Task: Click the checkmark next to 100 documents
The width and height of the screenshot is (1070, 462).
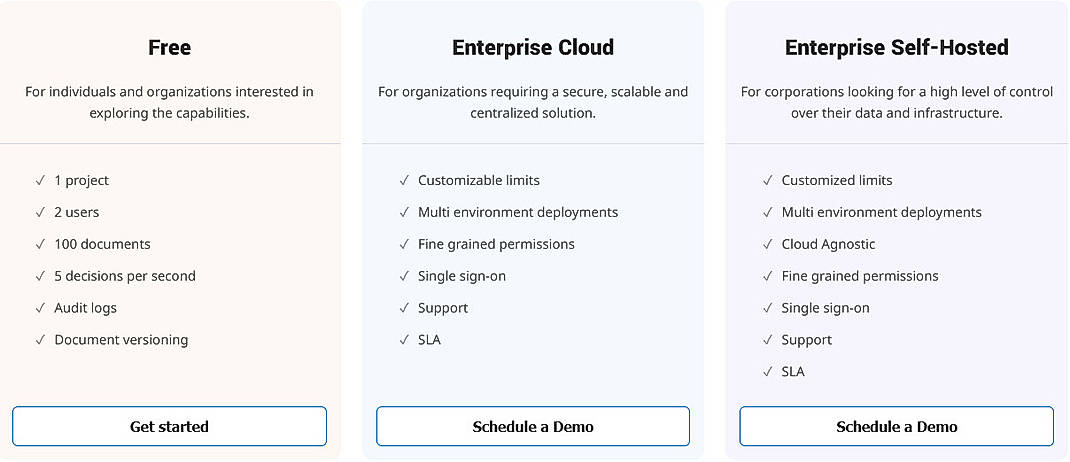Action: pos(41,244)
